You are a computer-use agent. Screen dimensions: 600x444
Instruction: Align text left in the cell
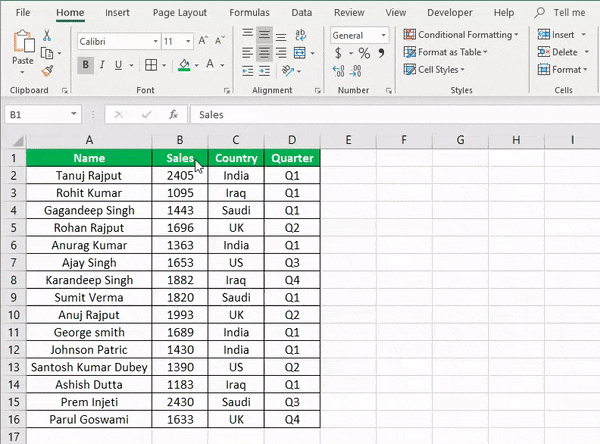[x=248, y=53]
